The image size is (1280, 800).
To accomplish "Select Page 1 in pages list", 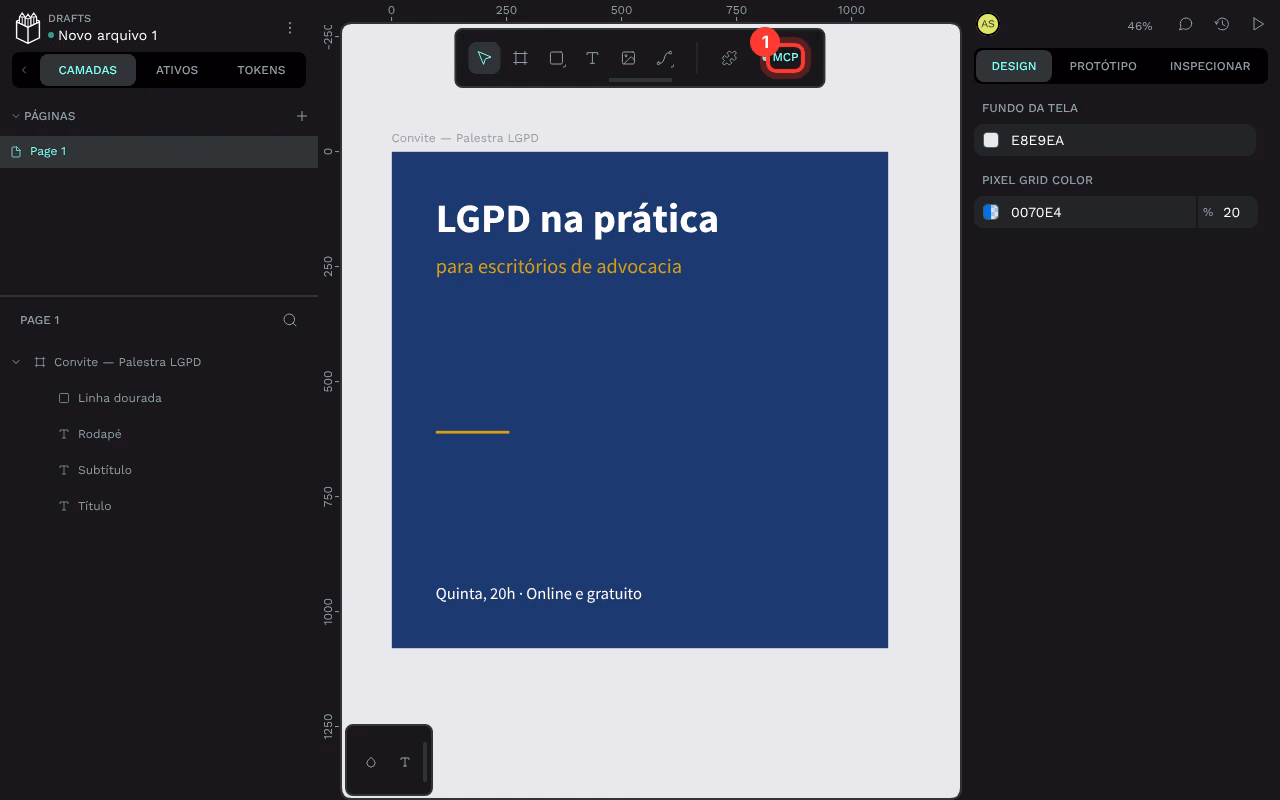I will pyautogui.click(x=159, y=152).
